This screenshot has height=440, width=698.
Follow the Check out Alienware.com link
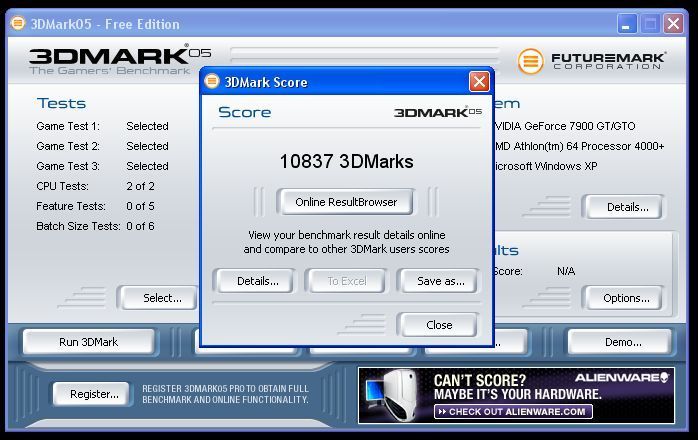513,411
